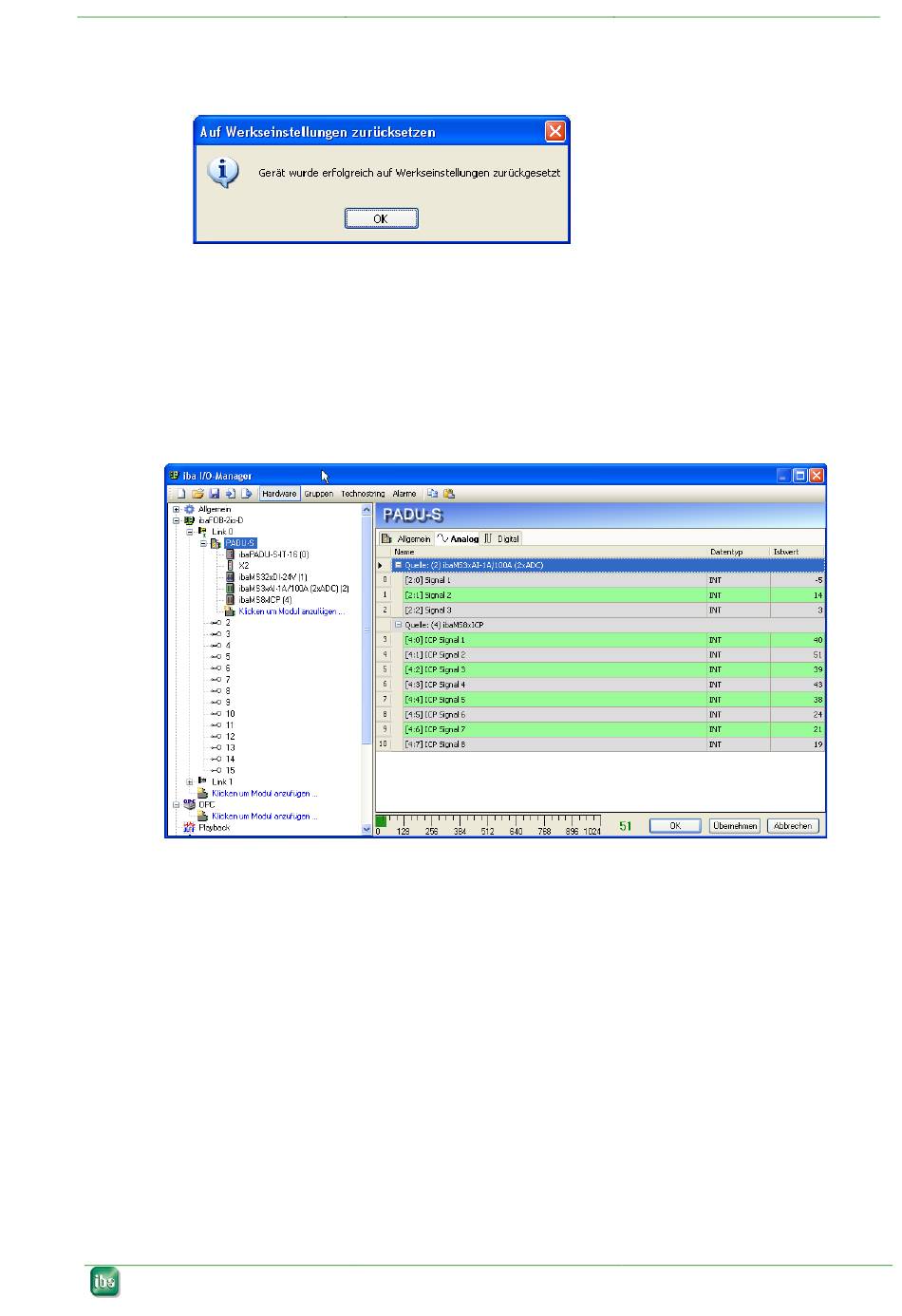Image resolution: width=902 pixels, height=1316 pixels.
Task: Collapse the Quelle (2) ibaMS3xAI-1A/100A group
Action: (399, 565)
